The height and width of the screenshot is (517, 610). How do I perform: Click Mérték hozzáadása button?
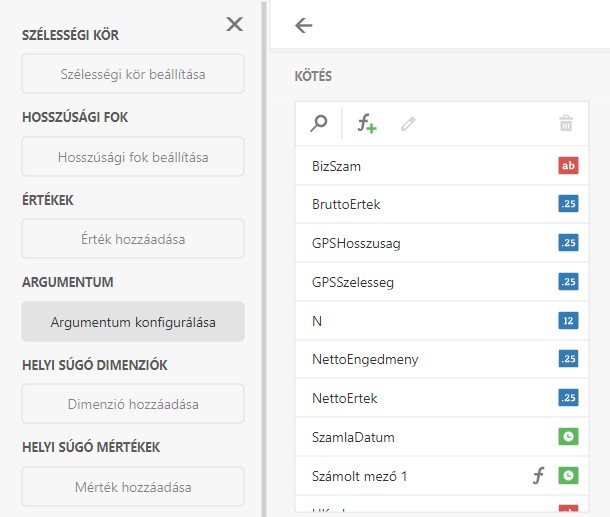click(133, 487)
